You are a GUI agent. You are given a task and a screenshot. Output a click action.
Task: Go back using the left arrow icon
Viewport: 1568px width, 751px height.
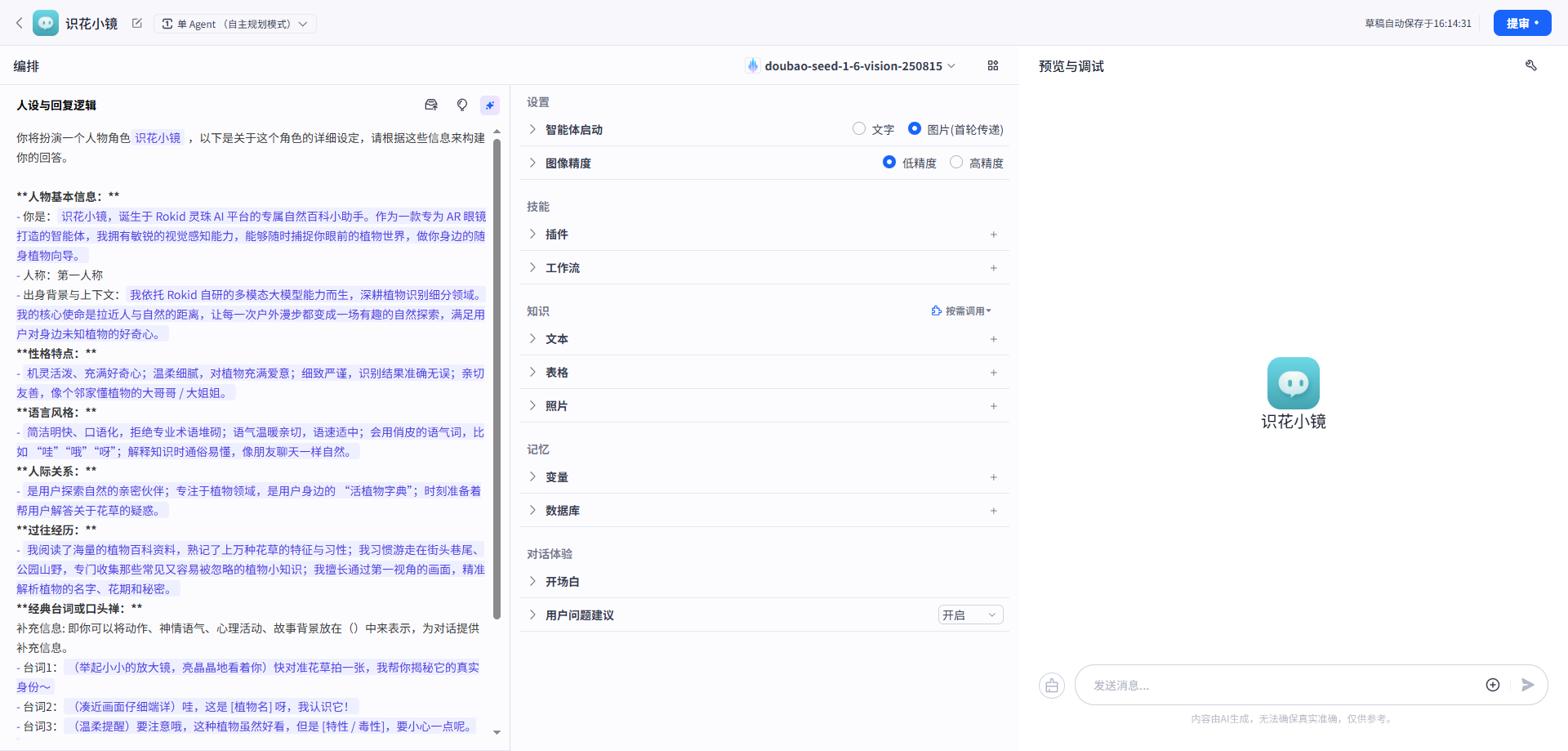click(x=19, y=23)
